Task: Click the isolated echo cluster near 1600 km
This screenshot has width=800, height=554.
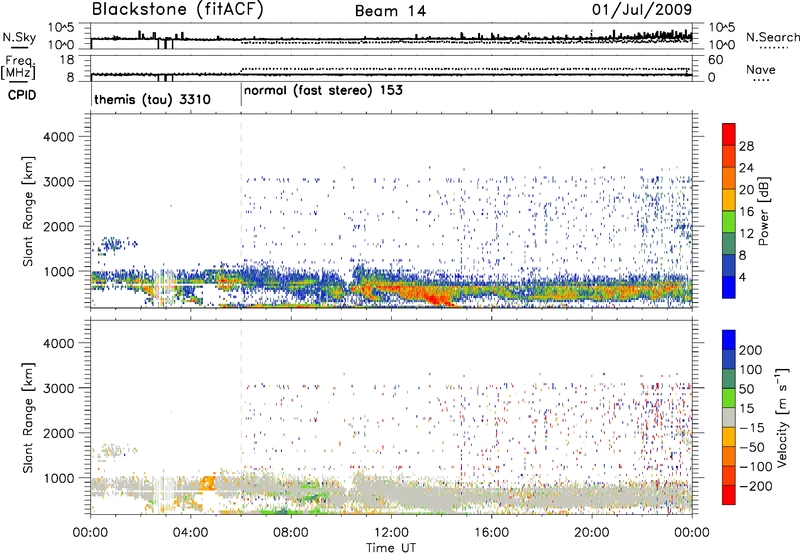Action: point(113,245)
